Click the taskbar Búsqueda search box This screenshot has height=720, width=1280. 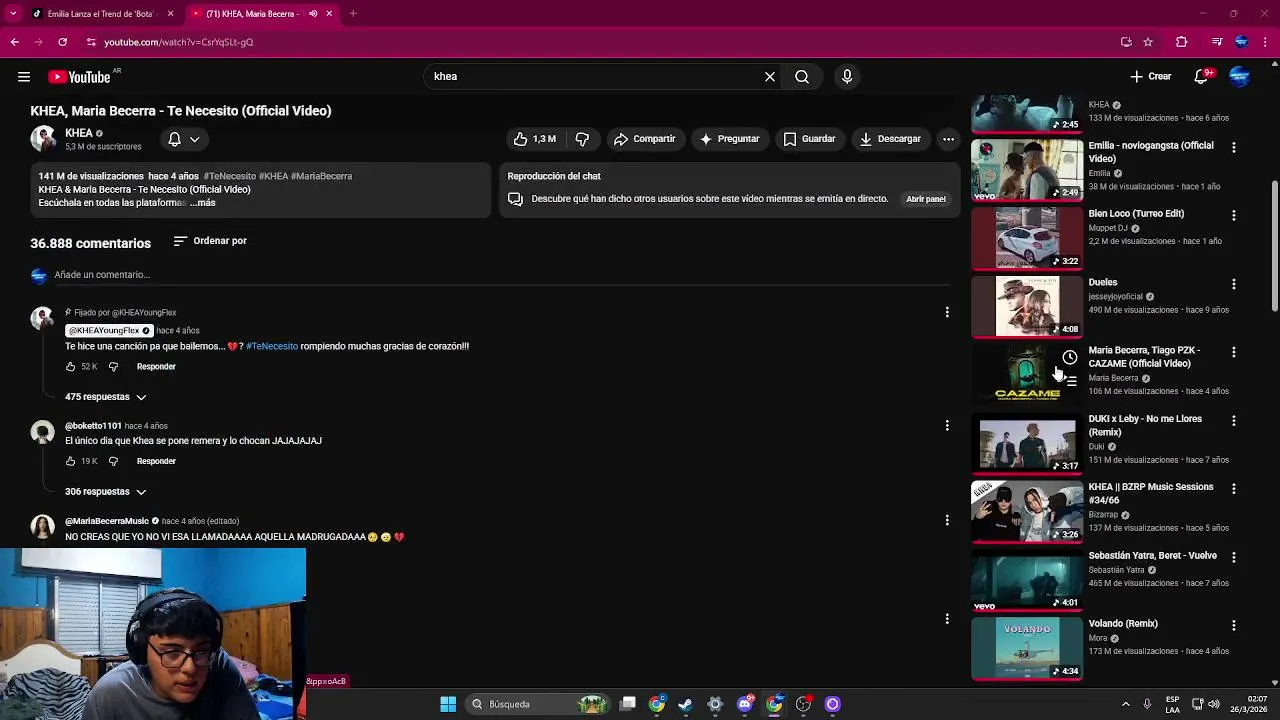point(538,704)
